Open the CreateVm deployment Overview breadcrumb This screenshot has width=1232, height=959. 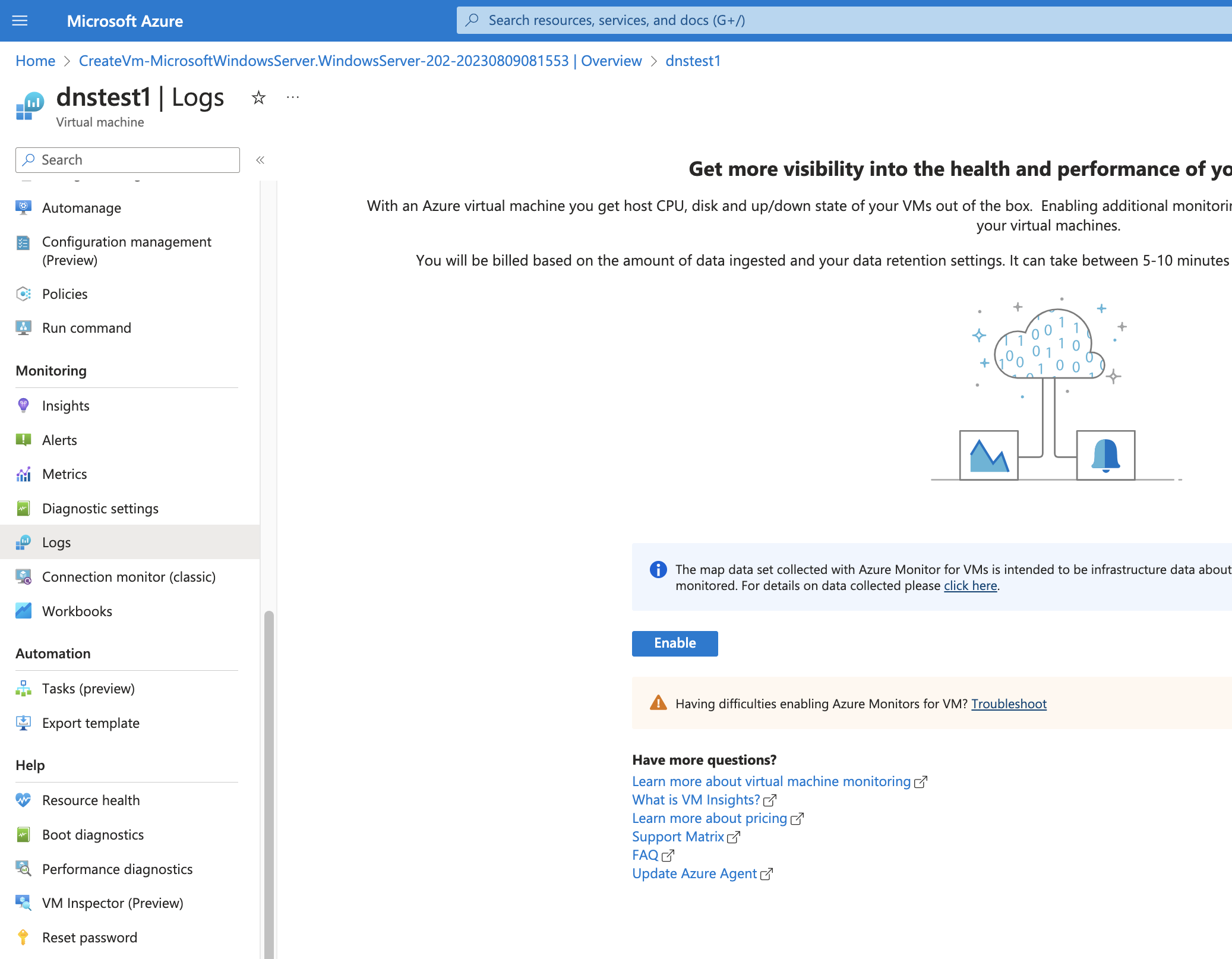tap(360, 61)
